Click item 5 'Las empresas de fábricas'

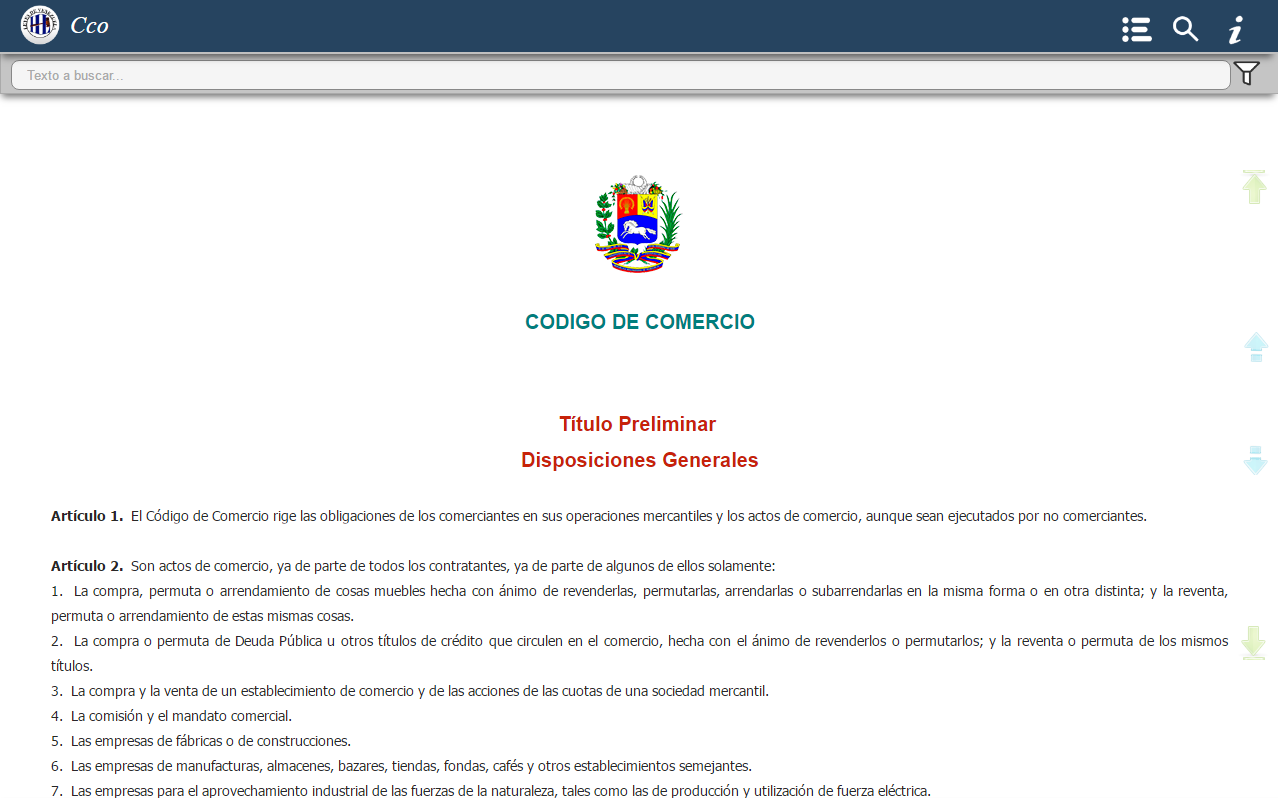point(201,741)
